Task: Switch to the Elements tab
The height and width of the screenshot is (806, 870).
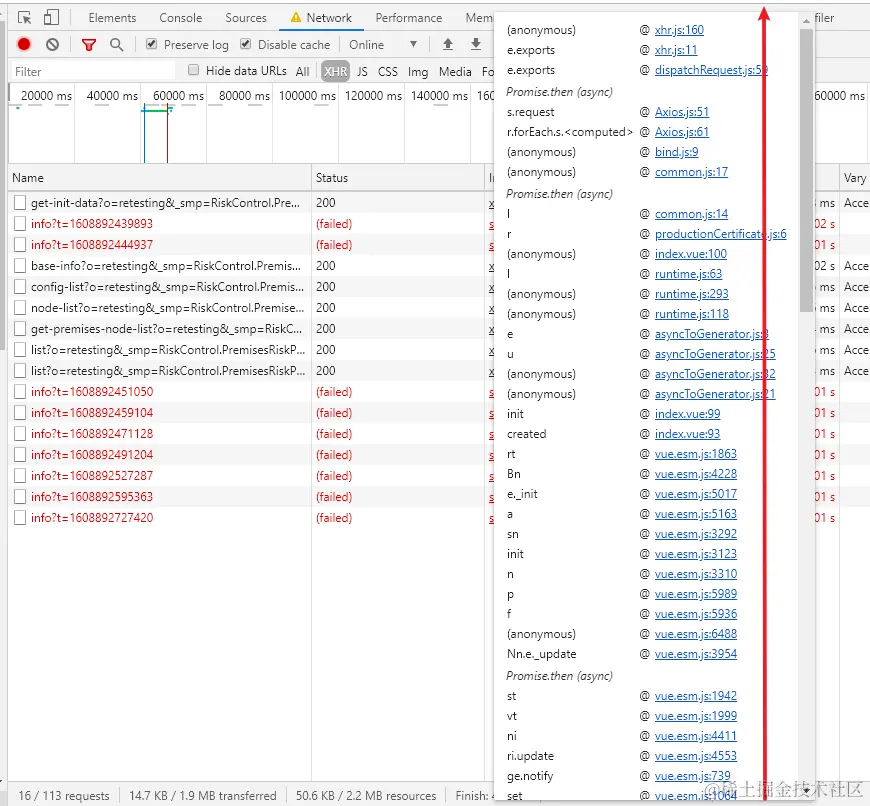Action: pyautogui.click(x=112, y=18)
